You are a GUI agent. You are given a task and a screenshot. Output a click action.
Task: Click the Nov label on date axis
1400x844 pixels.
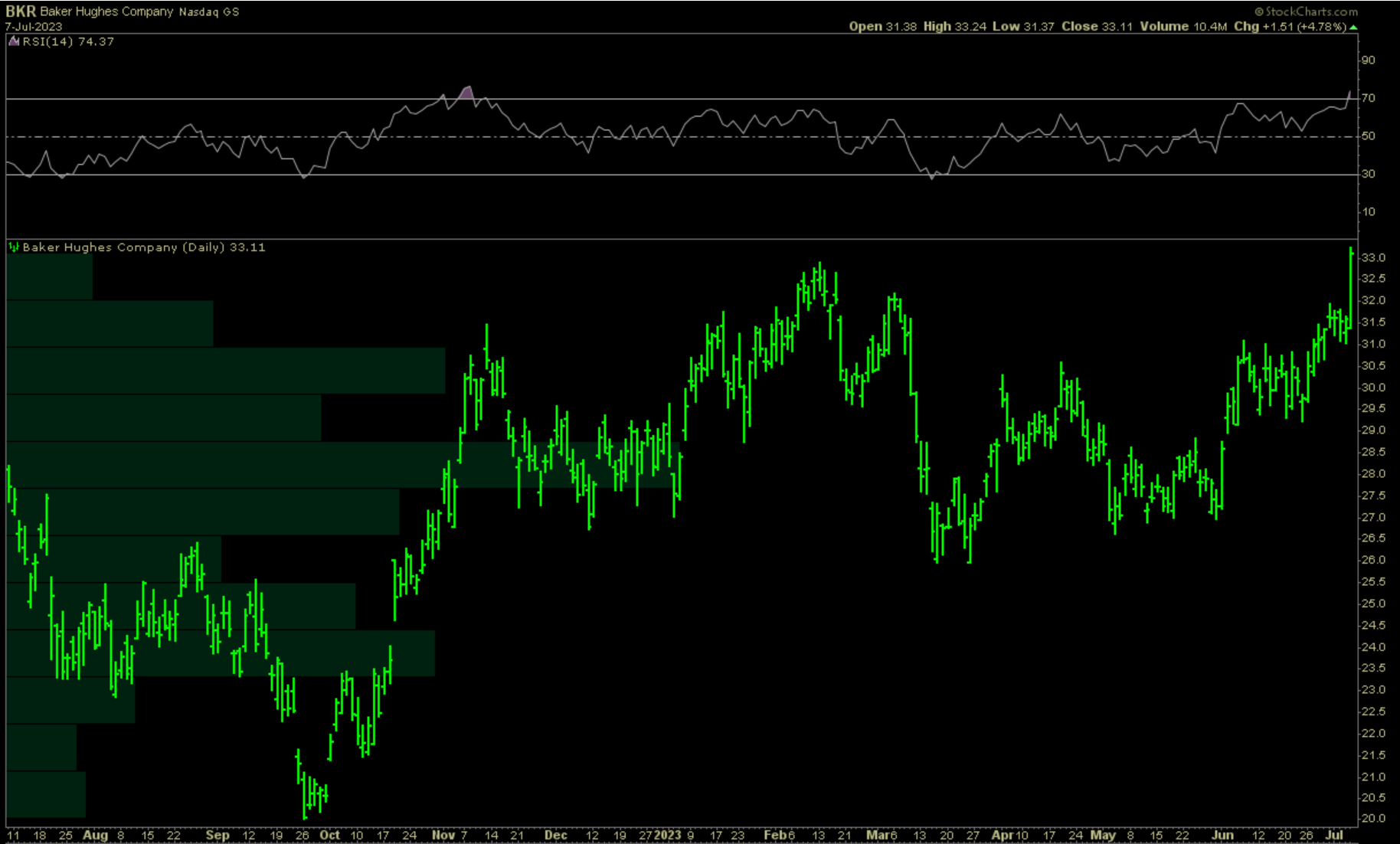(443, 835)
